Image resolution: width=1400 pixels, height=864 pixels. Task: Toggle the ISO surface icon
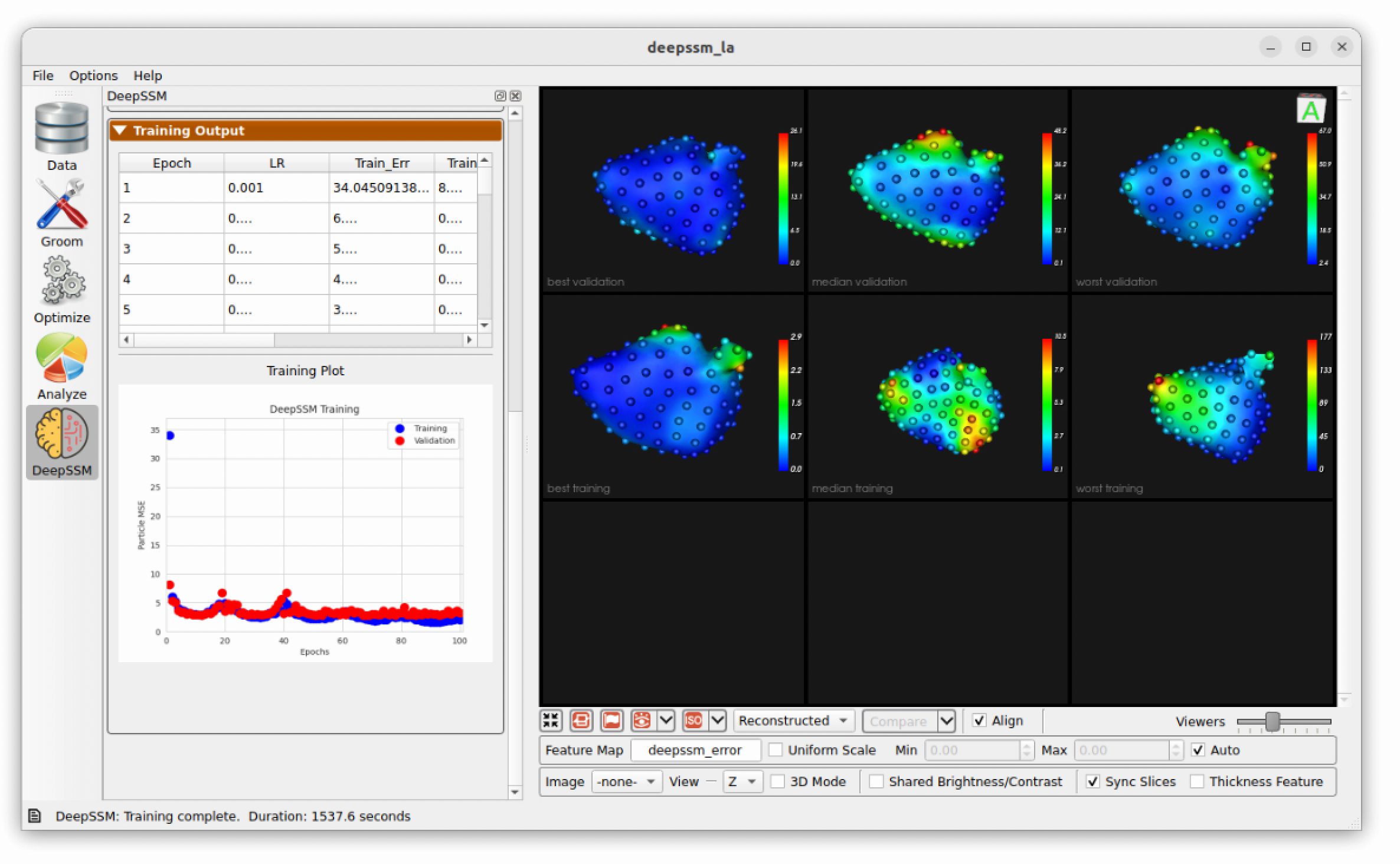click(694, 721)
